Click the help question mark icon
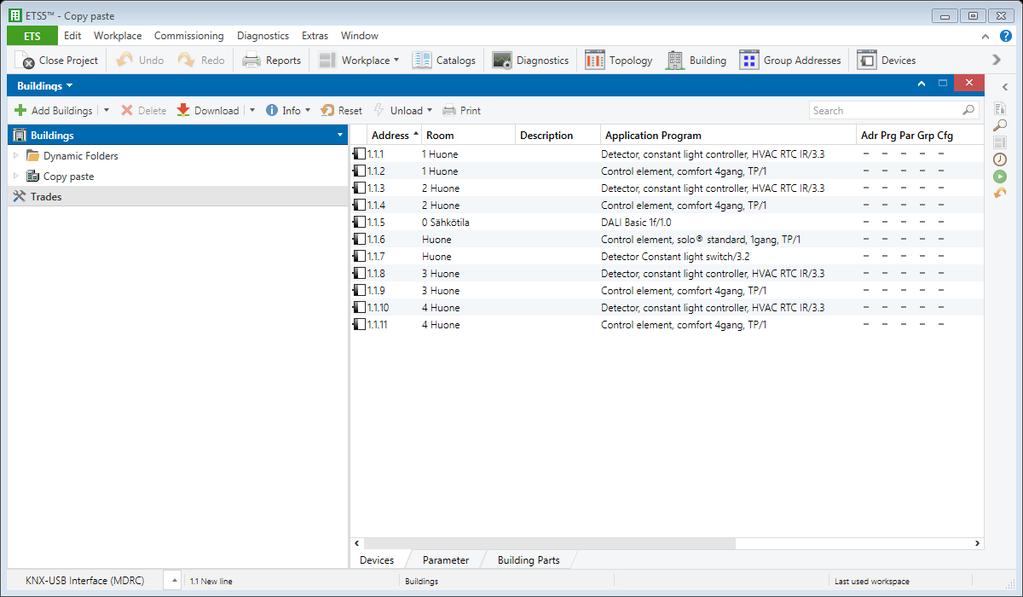The width and height of the screenshot is (1023, 597). click(x=1005, y=36)
